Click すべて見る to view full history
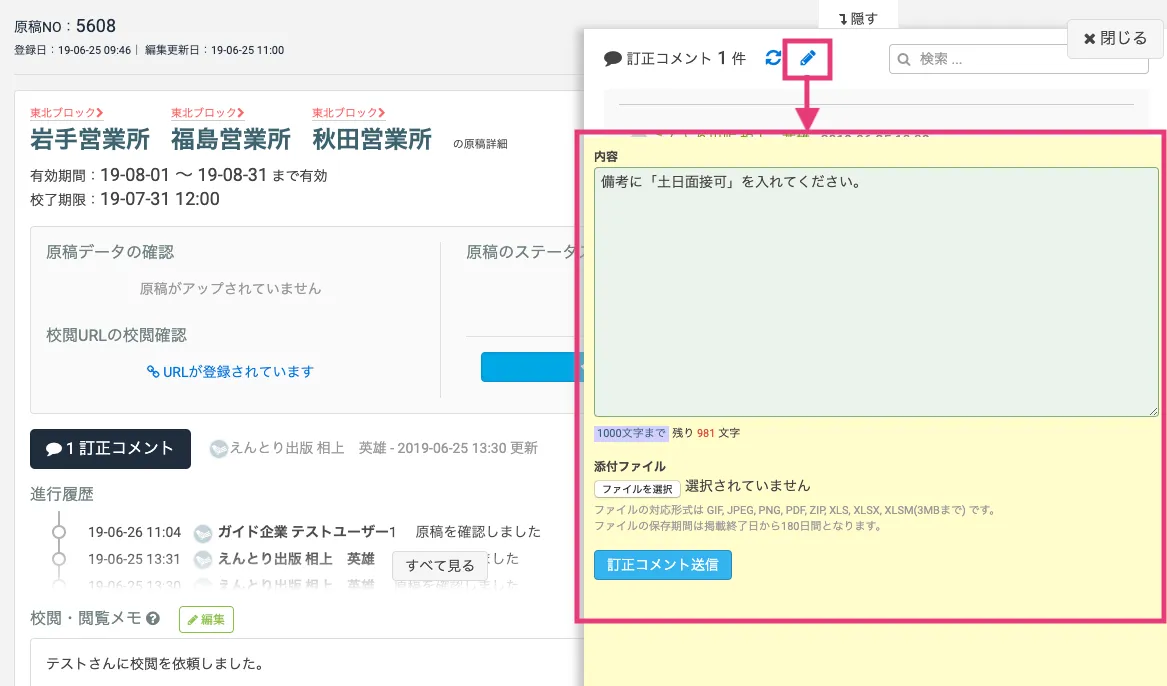Image resolution: width=1167 pixels, height=686 pixels. click(440, 565)
